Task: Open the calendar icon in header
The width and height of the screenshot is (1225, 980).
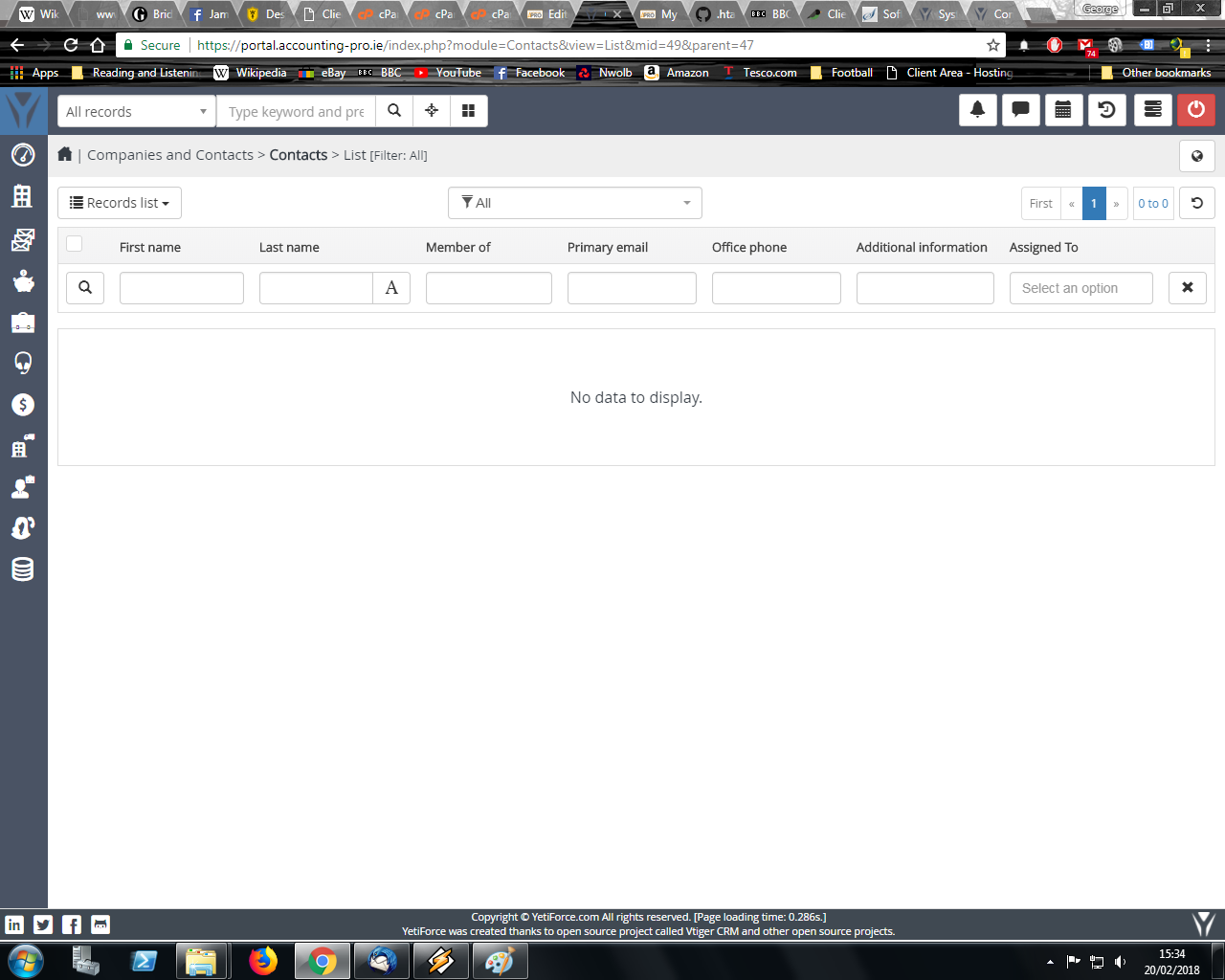Action: (x=1063, y=110)
